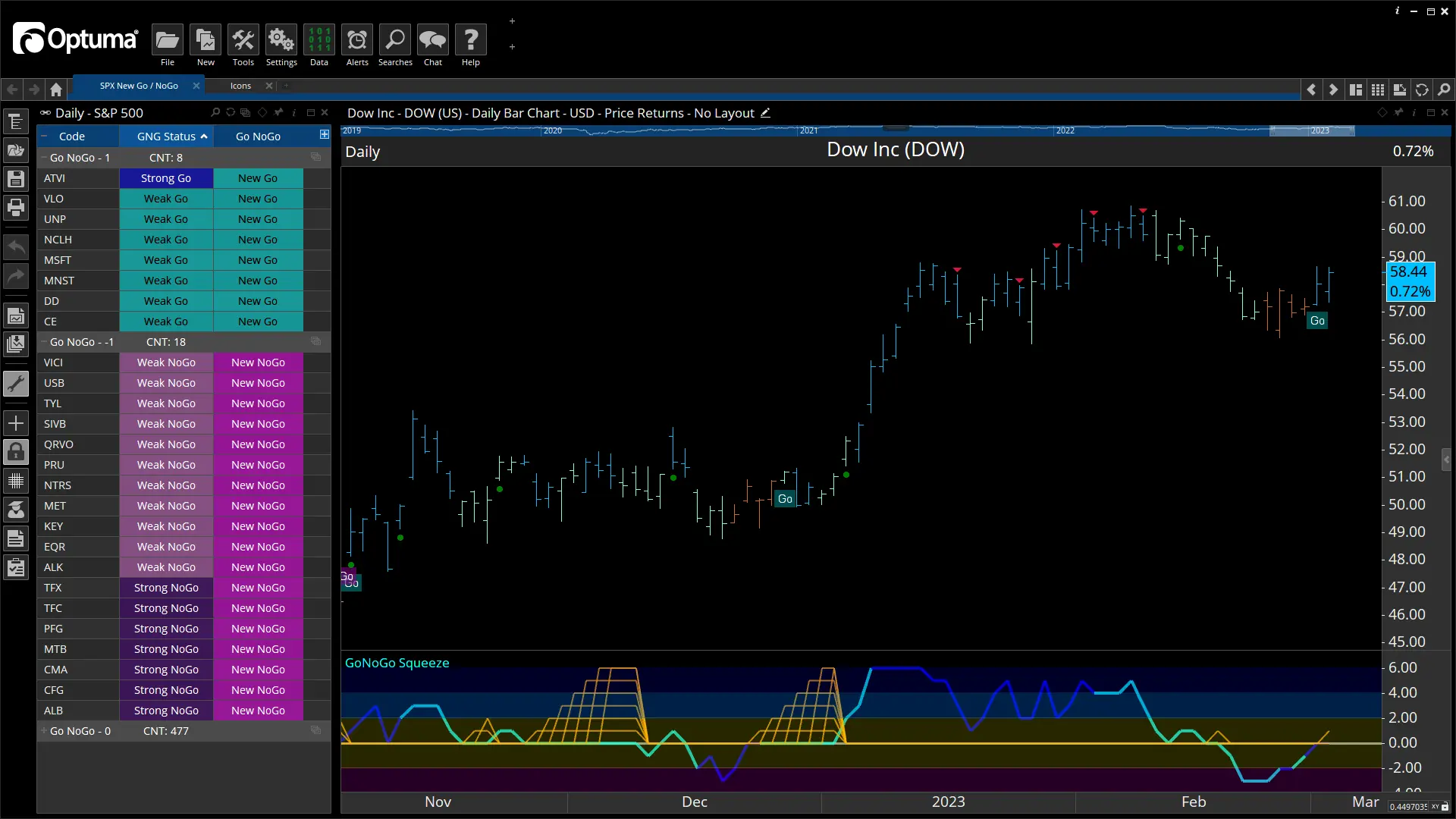Add column with the plus box button

click(325, 134)
